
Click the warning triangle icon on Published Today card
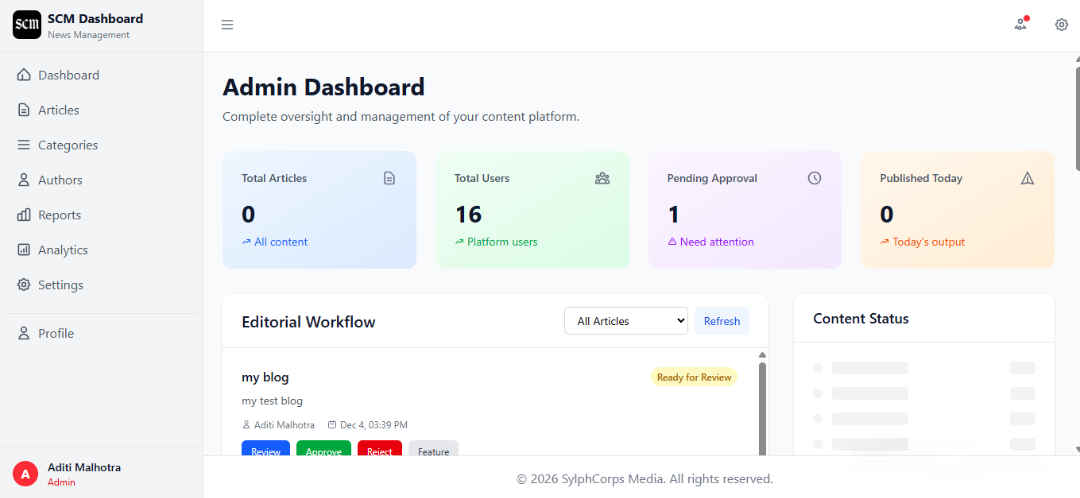[1028, 178]
